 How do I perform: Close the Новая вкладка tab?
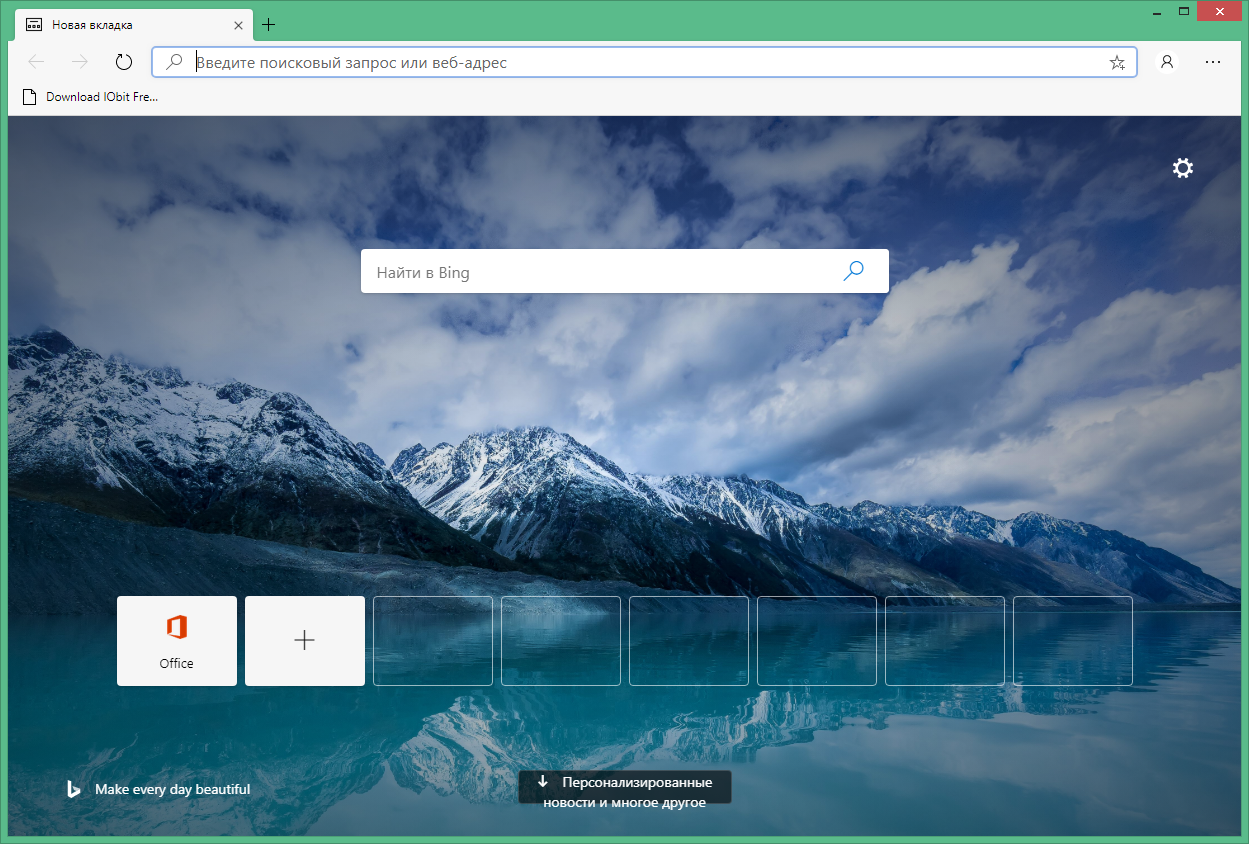click(x=238, y=25)
